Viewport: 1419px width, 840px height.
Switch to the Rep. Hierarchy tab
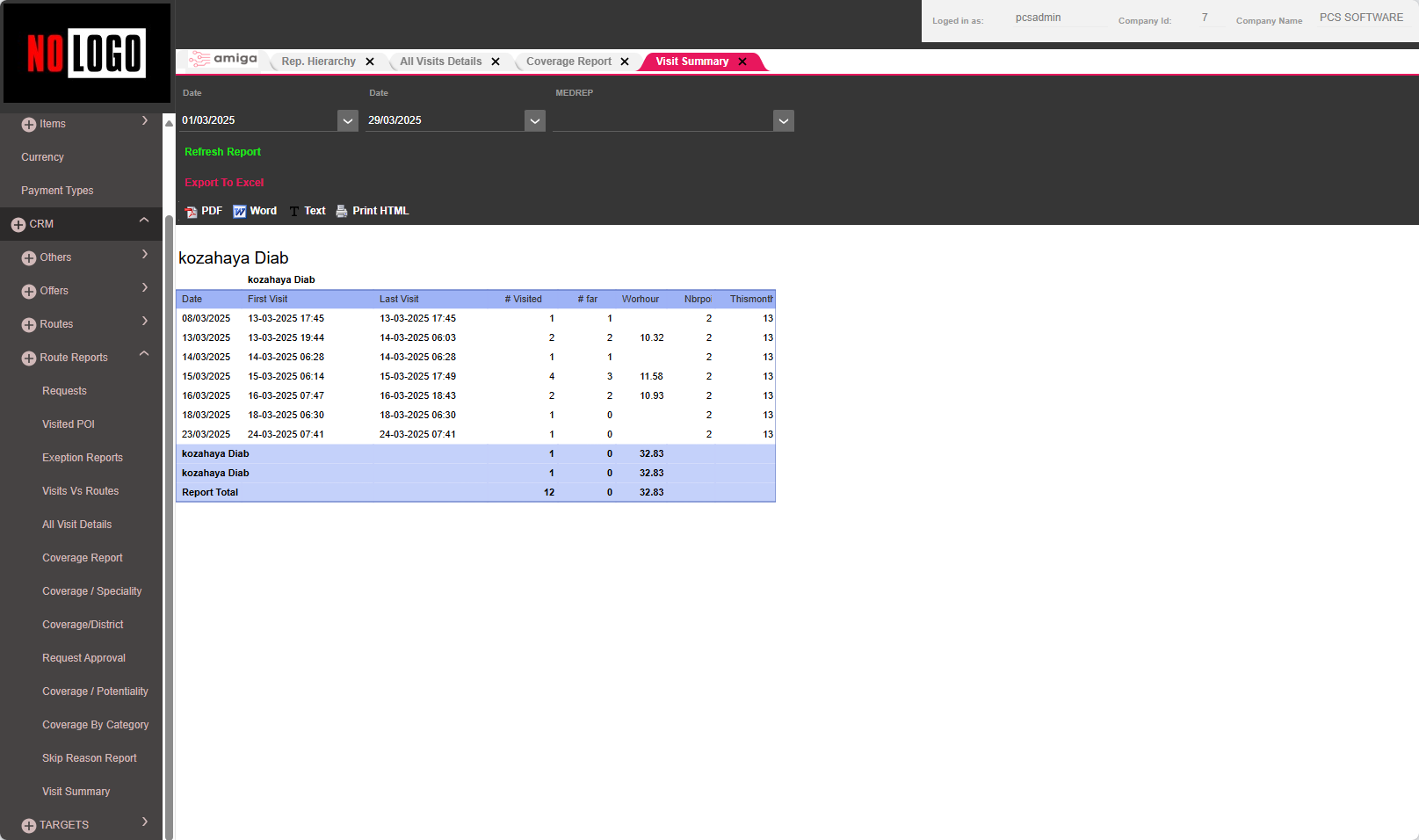tap(318, 62)
